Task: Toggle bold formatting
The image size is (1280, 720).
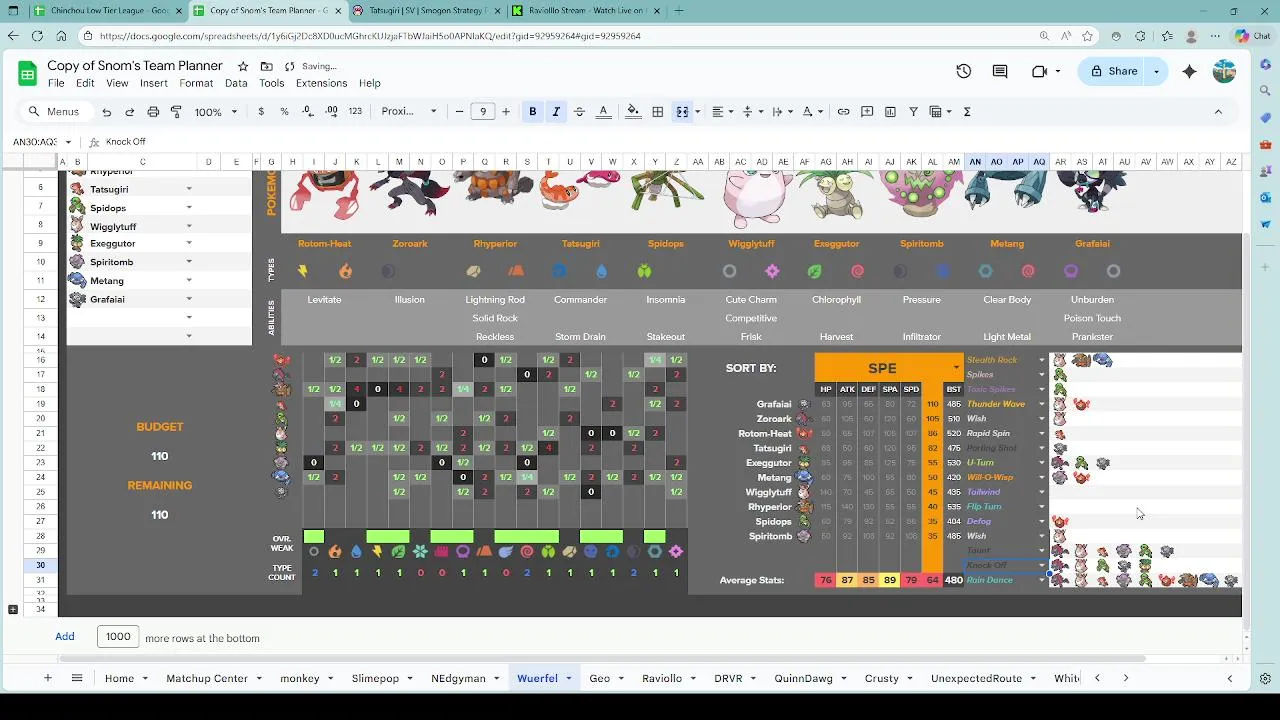Action: click(x=532, y=112)
